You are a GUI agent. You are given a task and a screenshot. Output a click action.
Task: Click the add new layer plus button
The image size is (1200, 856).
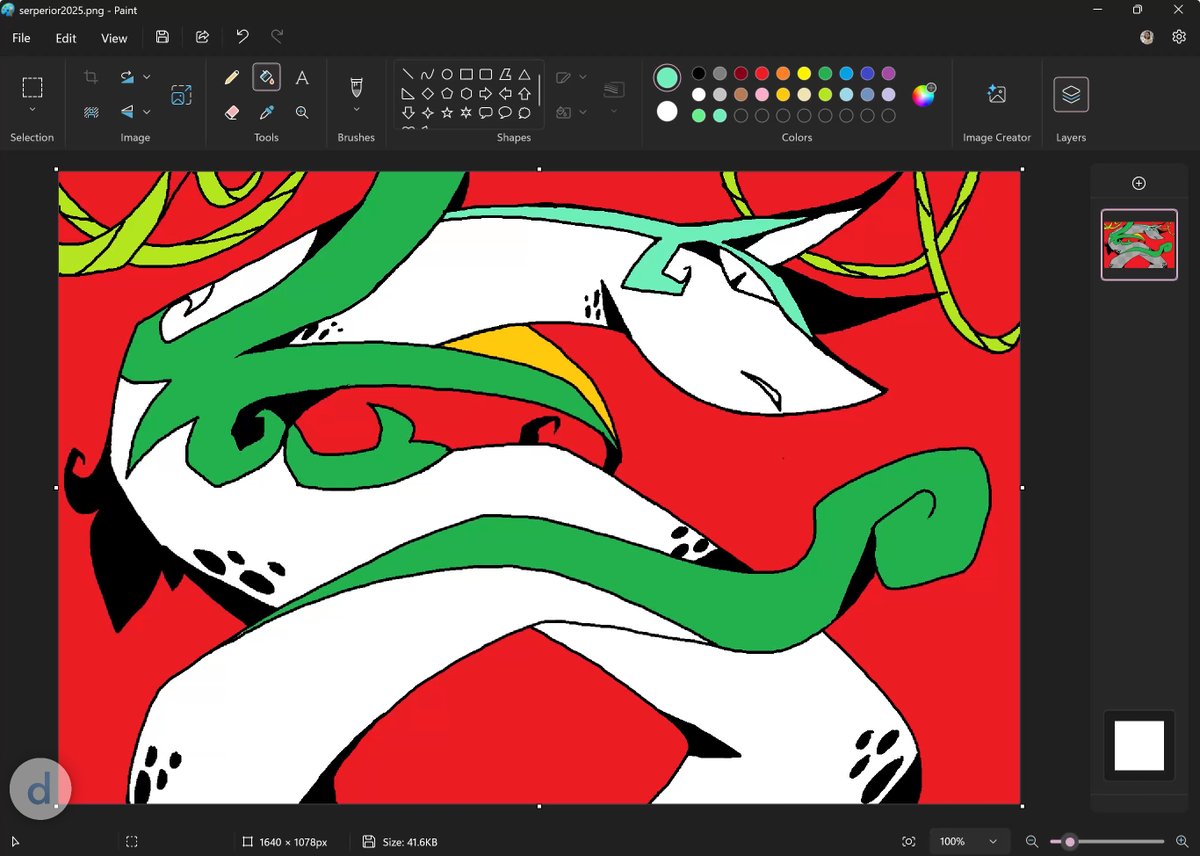point(1138,183)
